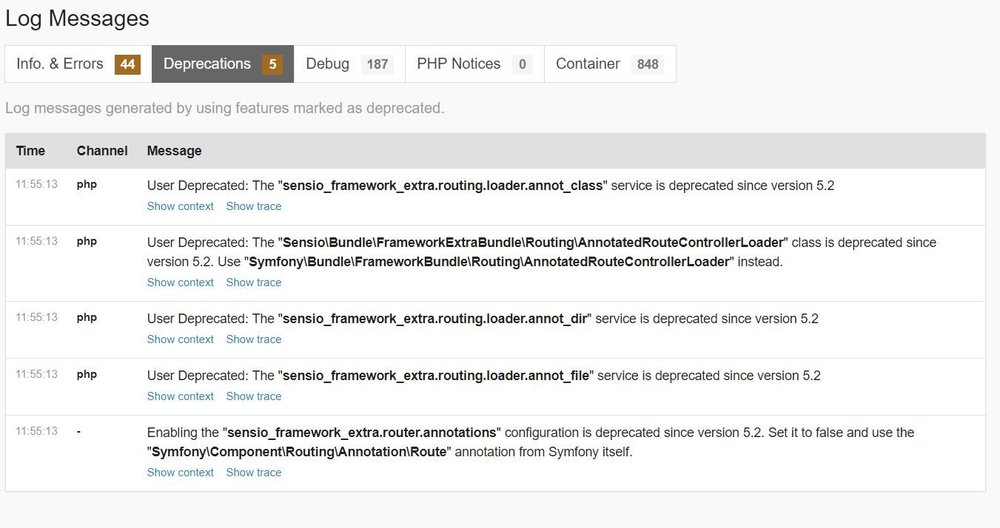Screen dimensions: 1000x528
Task: Show trace for the annot_class service deprecation
Action: point(254,206)
